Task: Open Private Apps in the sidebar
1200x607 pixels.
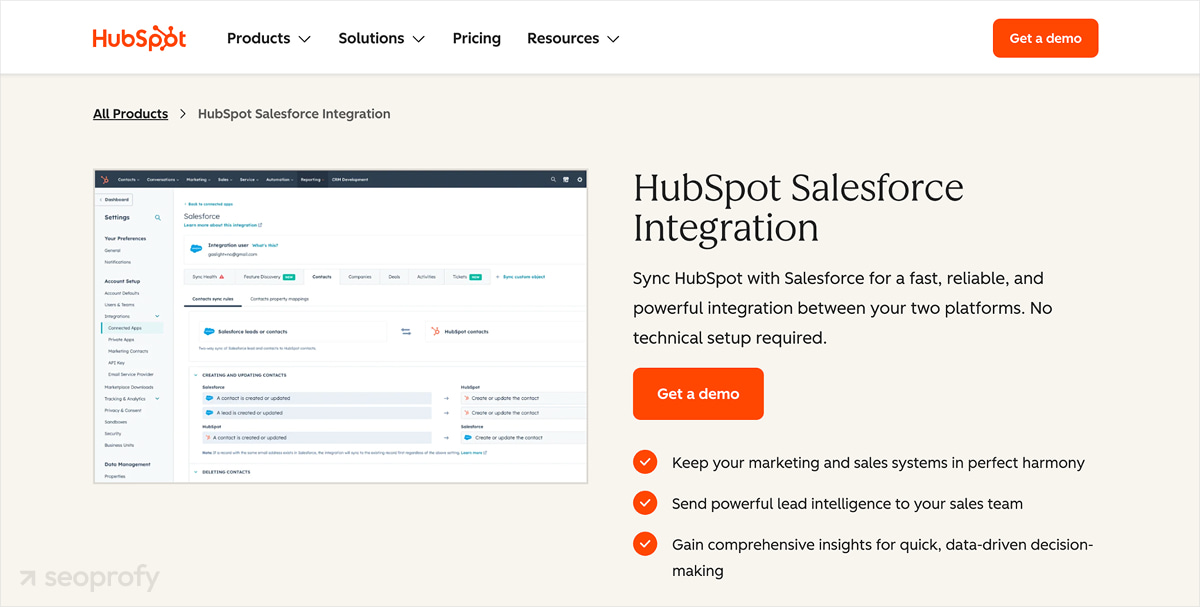Action: tap(121, 340)
